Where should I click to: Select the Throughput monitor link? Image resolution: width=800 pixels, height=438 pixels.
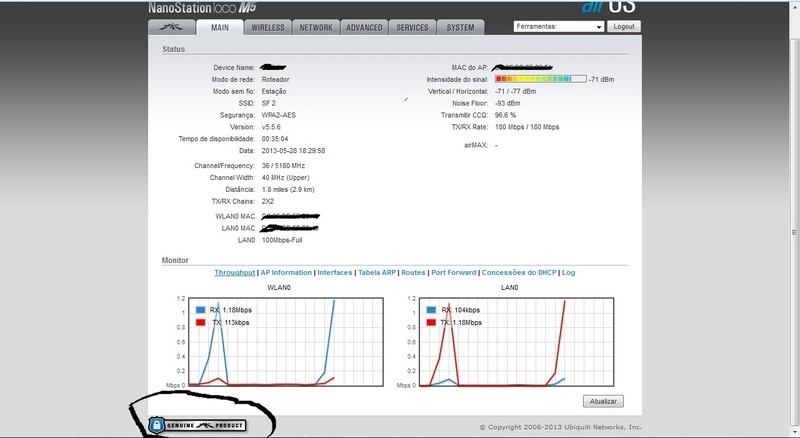coord(235,273)
